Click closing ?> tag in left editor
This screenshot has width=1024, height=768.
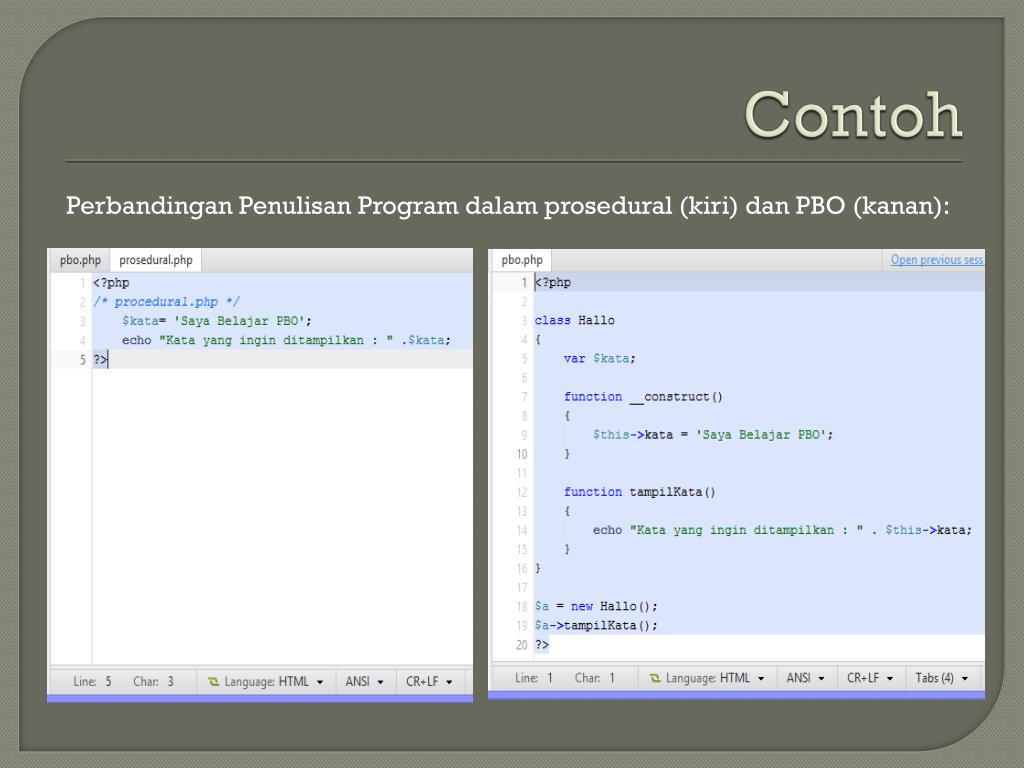pyautogui.click(x=100, y=359)
